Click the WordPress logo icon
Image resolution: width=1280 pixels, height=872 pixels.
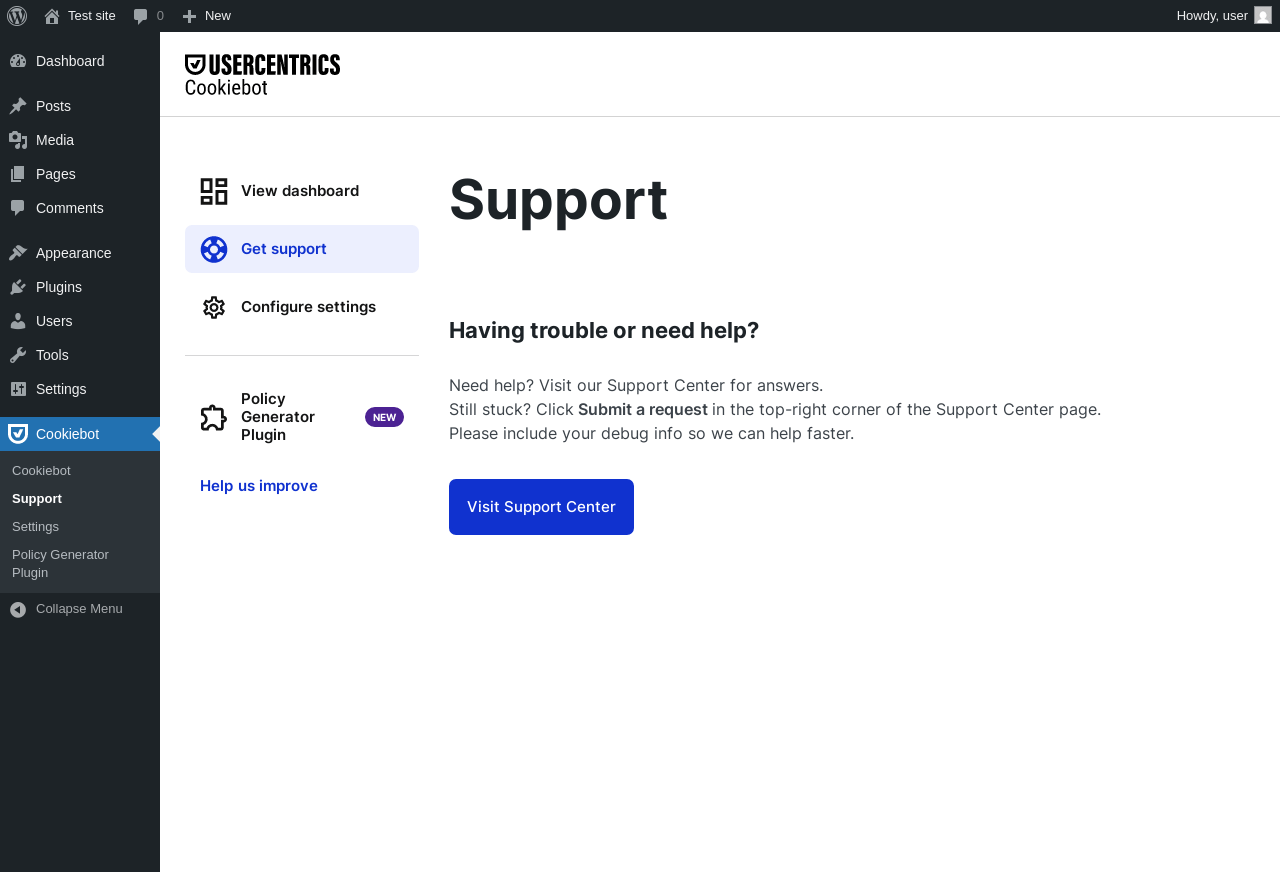(x=17, y=16)
